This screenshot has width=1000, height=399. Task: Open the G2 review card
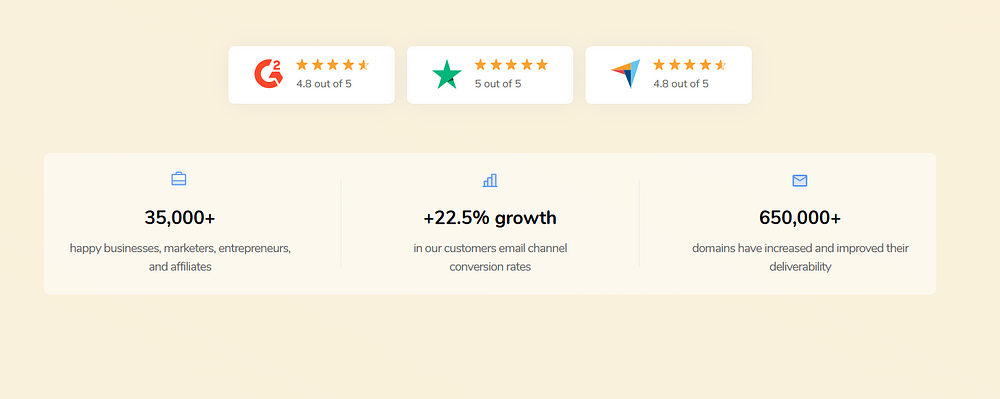tap(311, 75)
